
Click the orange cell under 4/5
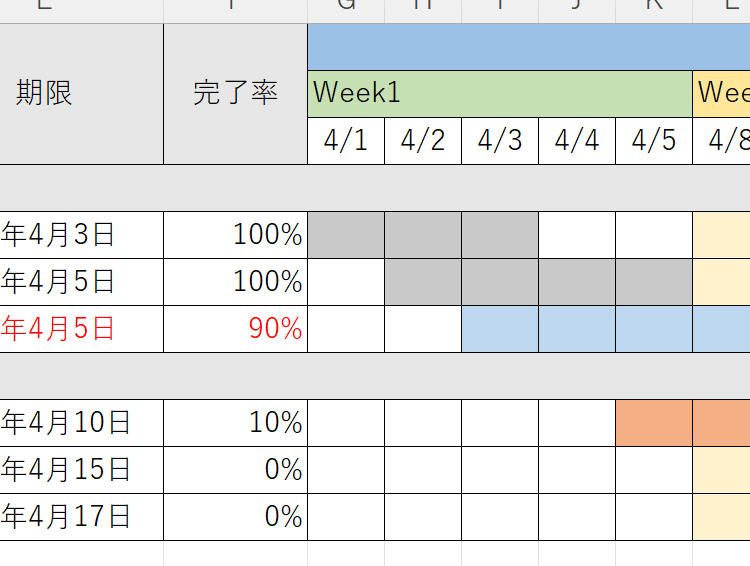click(x=654, y=423)
